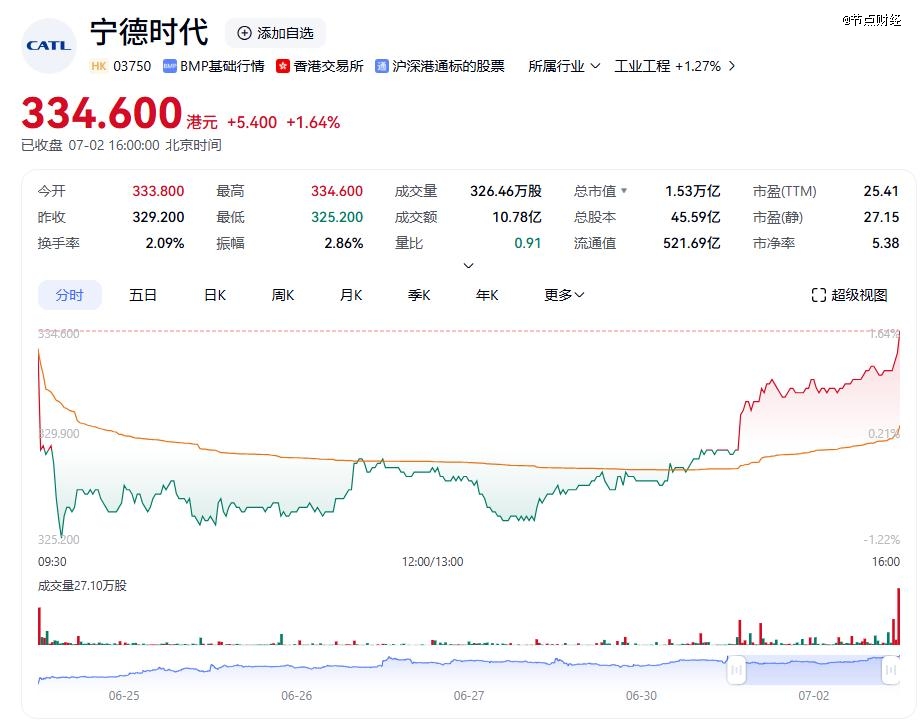Click the arrow next to 工业工程 +1.27%
This screenshot has width=920, height=725.
(731, 66)
